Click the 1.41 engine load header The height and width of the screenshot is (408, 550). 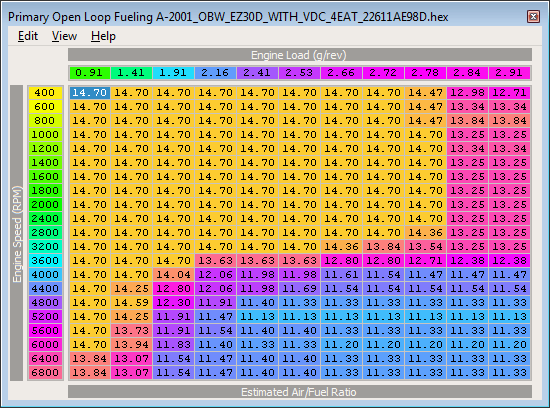(132, 73)
